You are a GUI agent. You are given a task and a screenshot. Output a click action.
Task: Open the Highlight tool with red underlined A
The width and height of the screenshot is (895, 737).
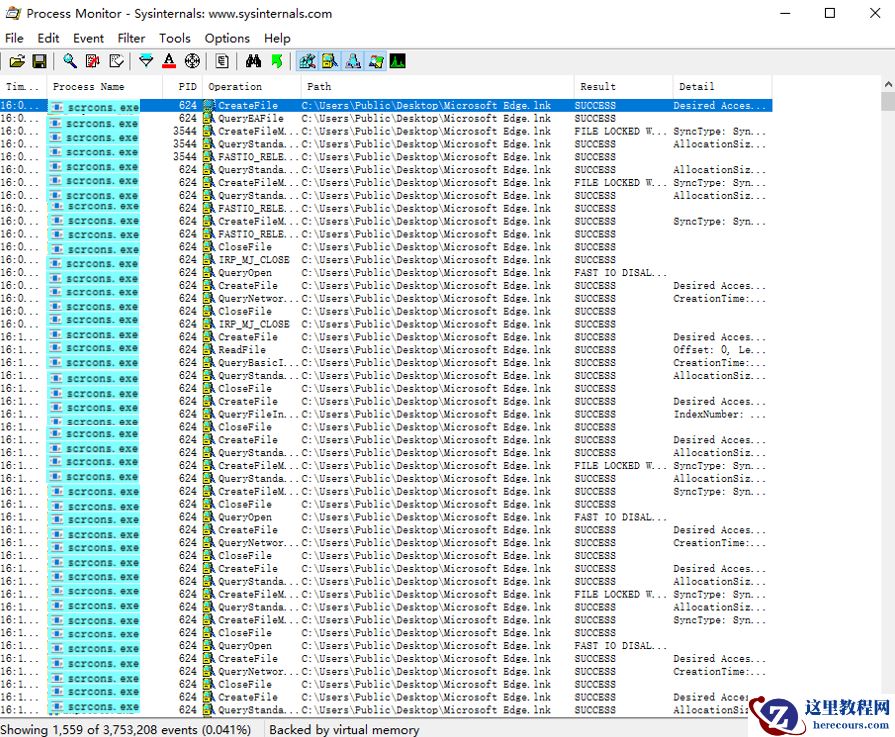point(169,62)
